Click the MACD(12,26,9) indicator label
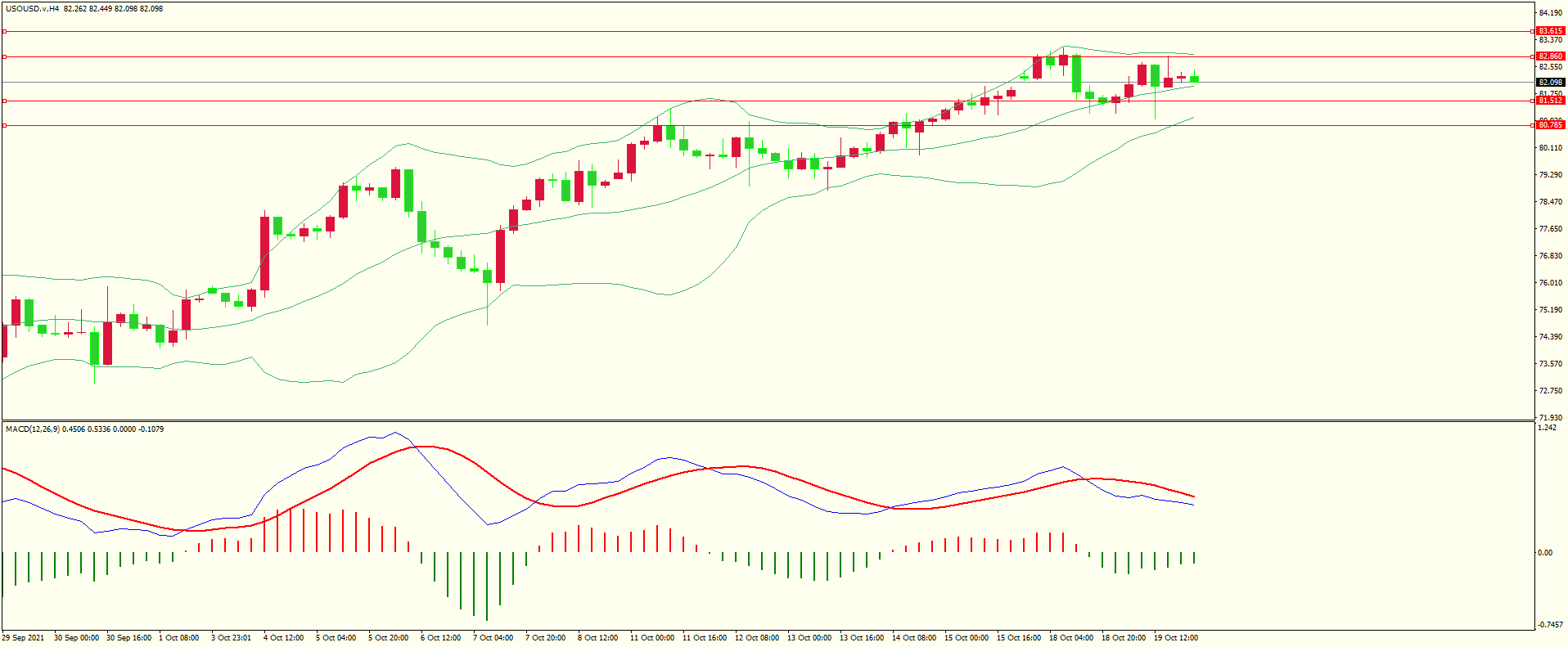Viewport: 1568px width, 647px height. point(32,429)
